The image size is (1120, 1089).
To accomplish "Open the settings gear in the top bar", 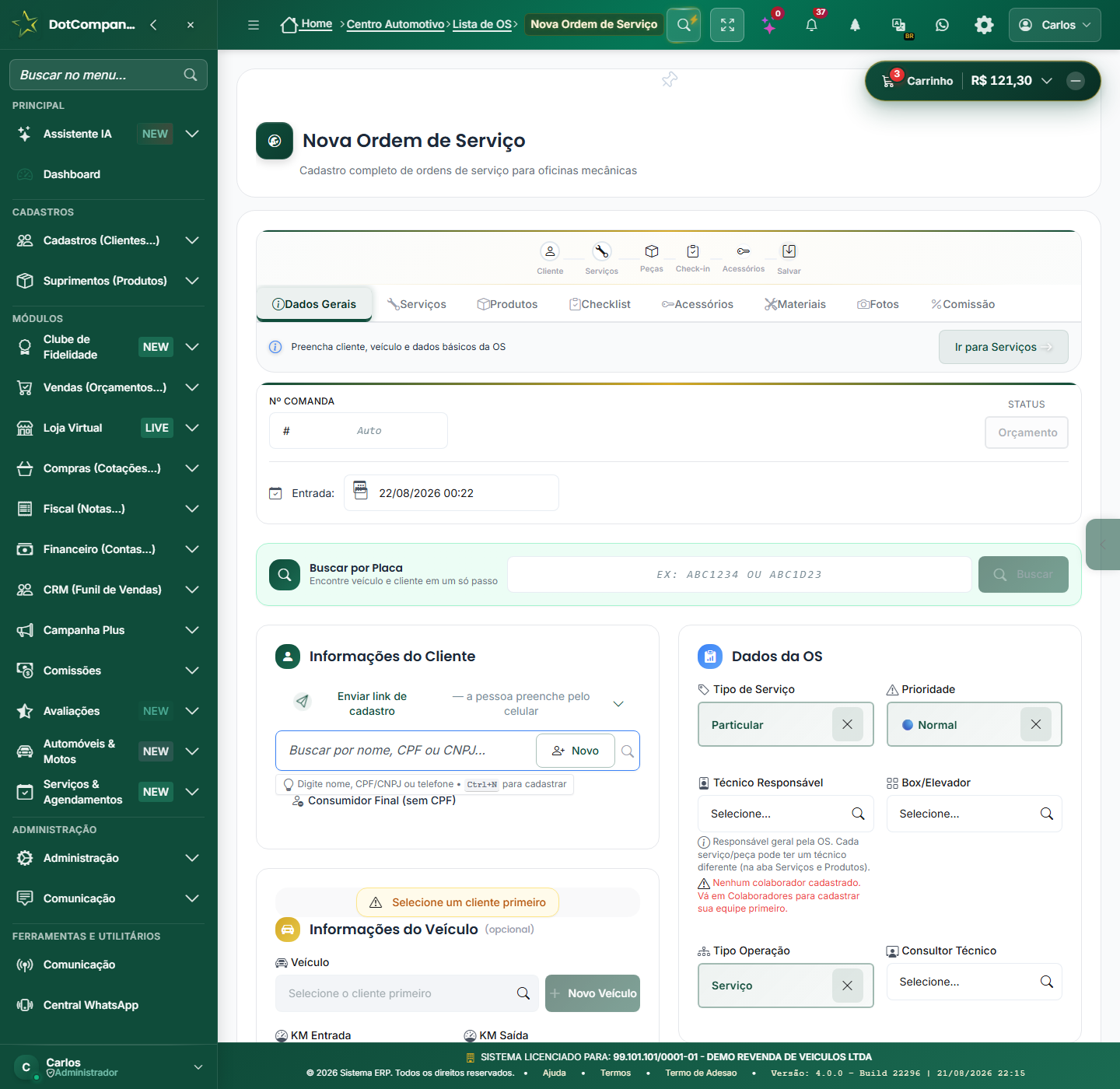I will coord(984,25).
